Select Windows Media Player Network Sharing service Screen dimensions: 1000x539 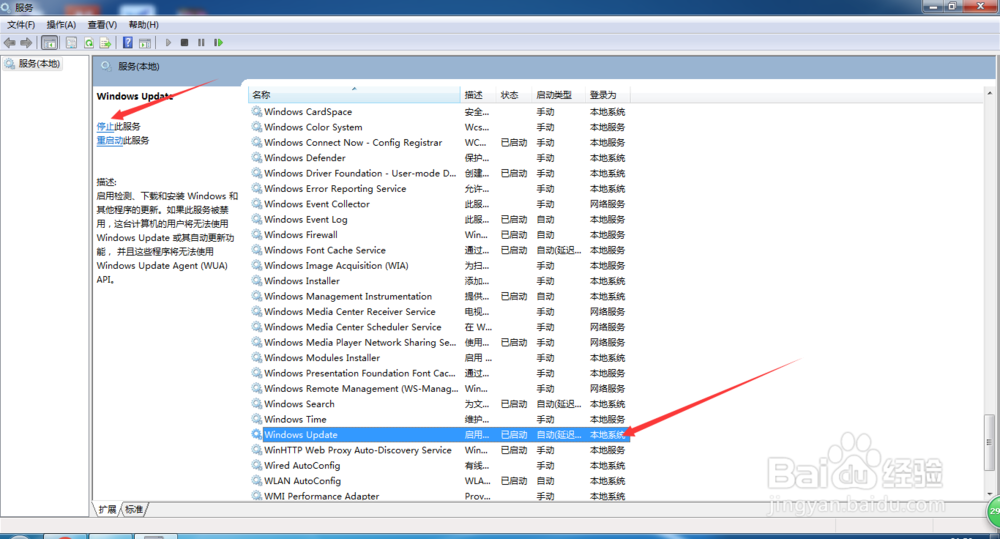coord(439,342)
